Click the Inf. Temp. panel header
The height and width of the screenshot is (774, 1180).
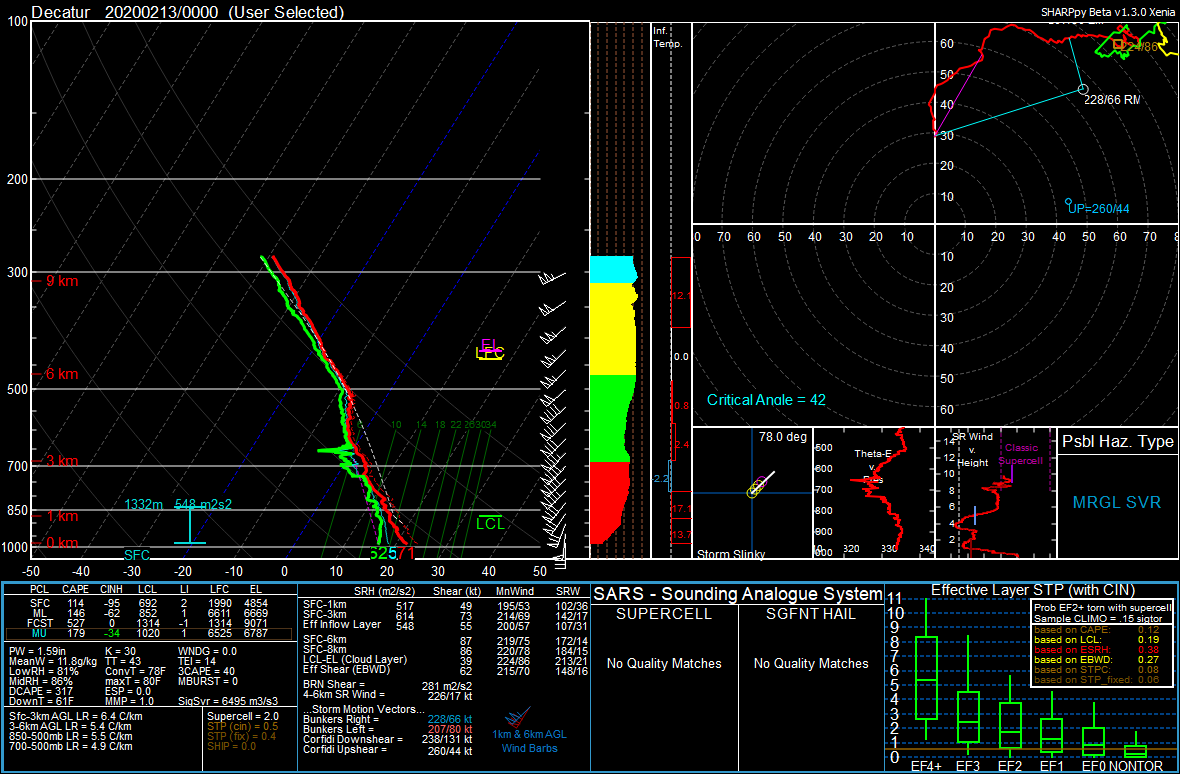[668, 38]
